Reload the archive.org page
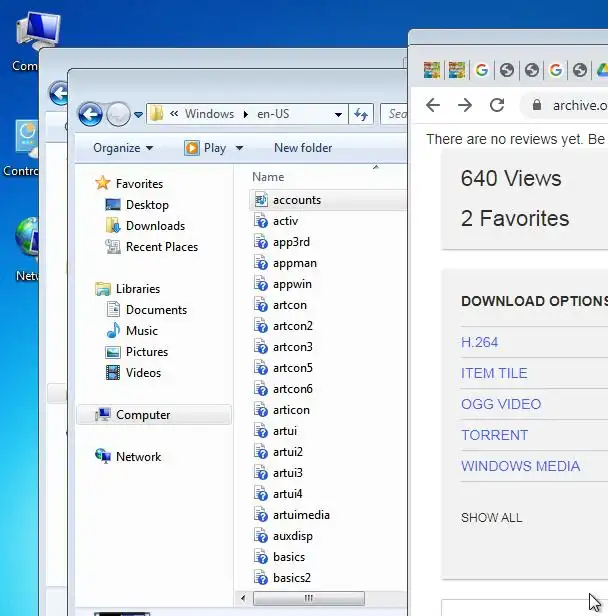The image size is (608, 616). (497, 105)
